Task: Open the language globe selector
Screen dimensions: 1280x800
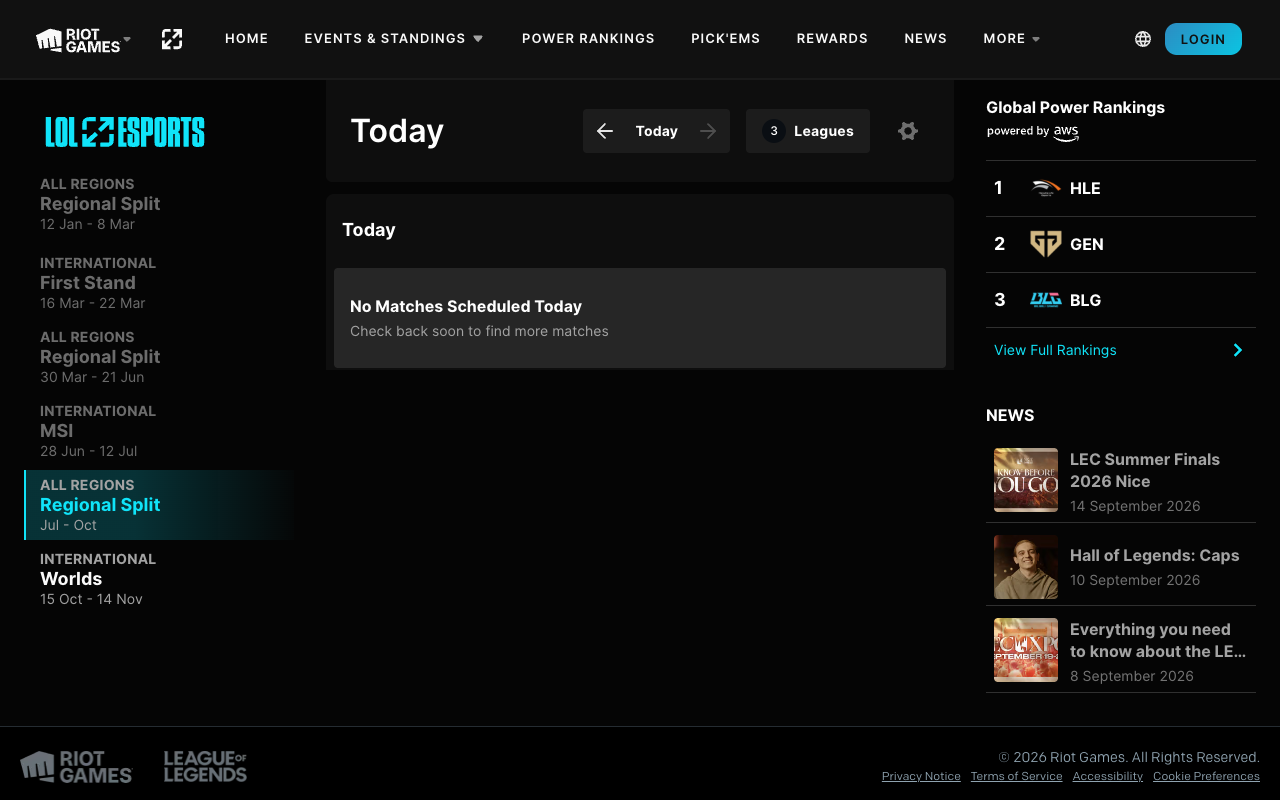Action: click(1143, 39)
